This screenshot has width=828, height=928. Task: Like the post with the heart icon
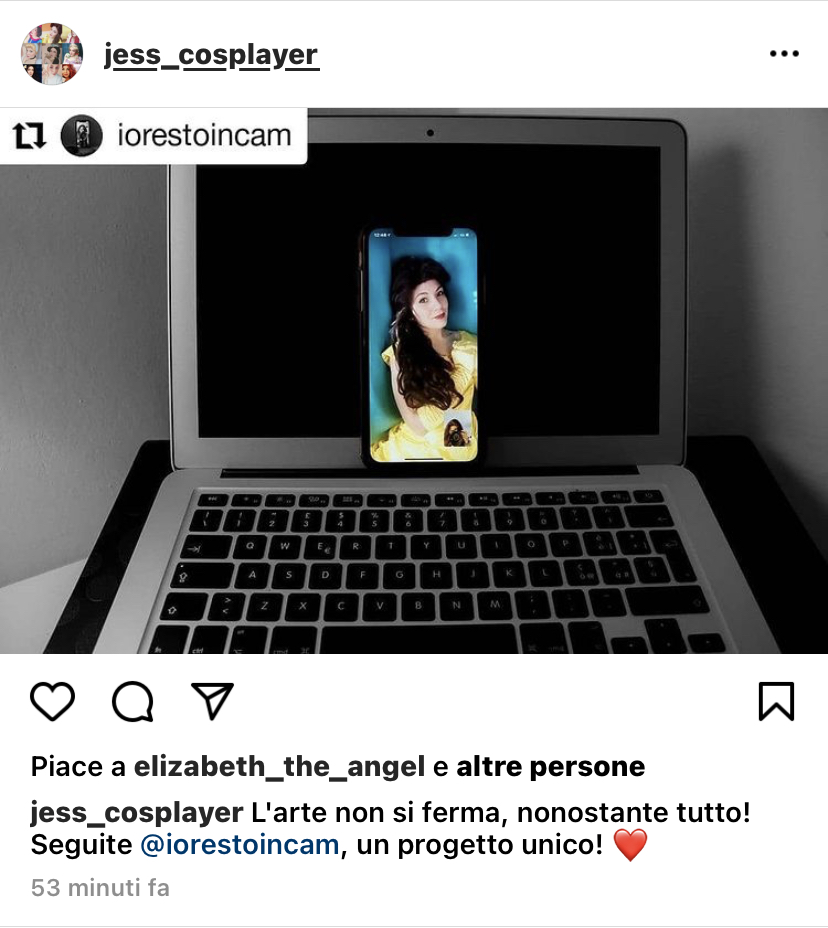[x=52, y=701]
